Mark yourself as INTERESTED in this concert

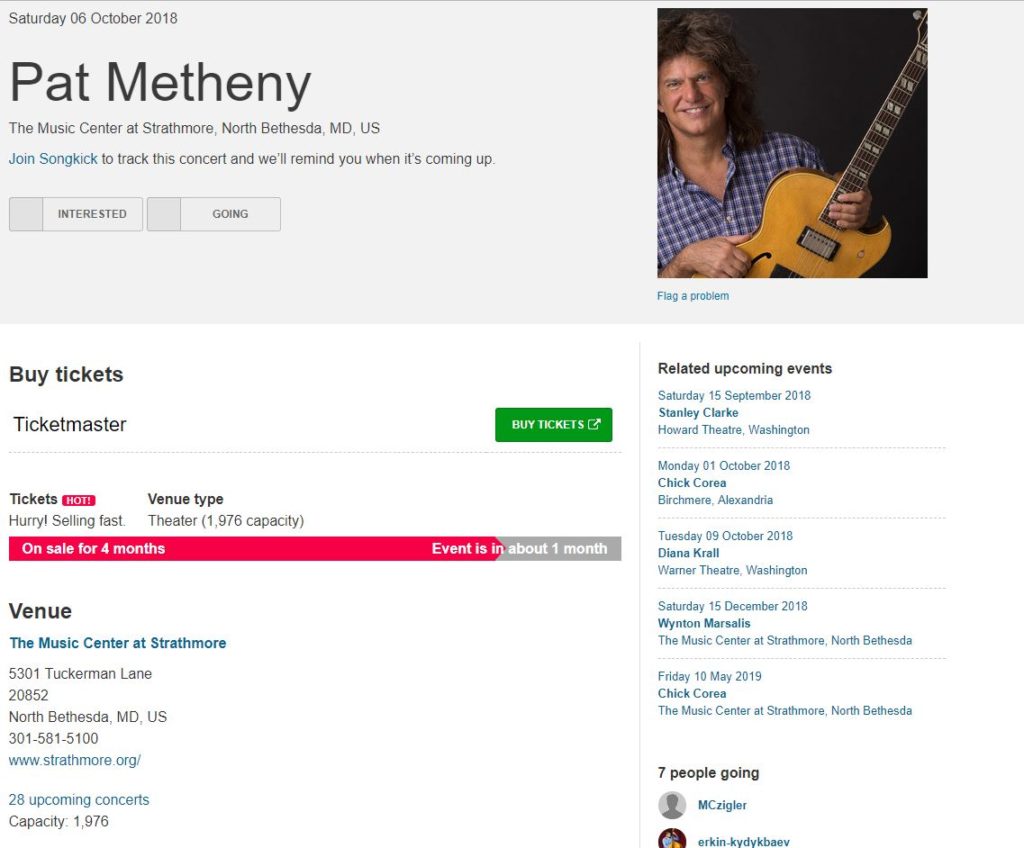75,214
